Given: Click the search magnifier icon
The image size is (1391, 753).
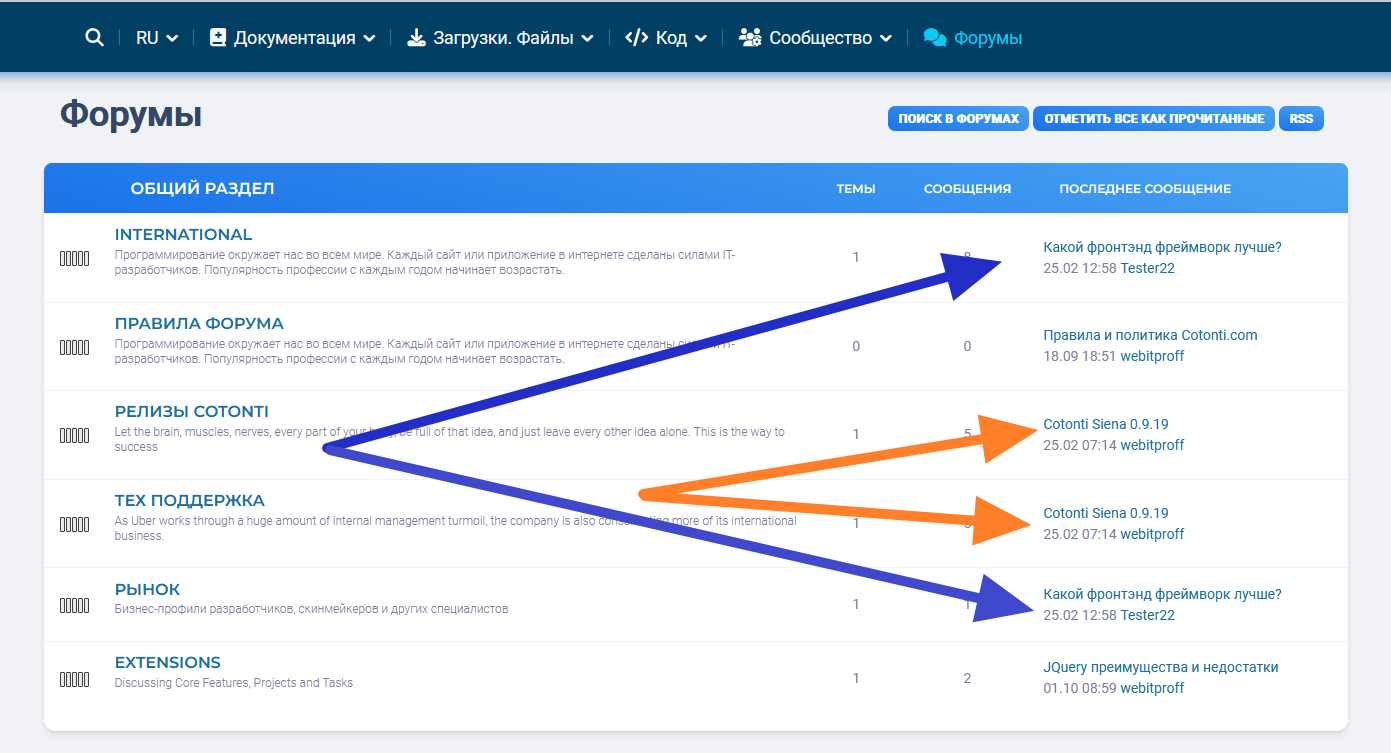Looking at the screenshot, I should point(94,37).
